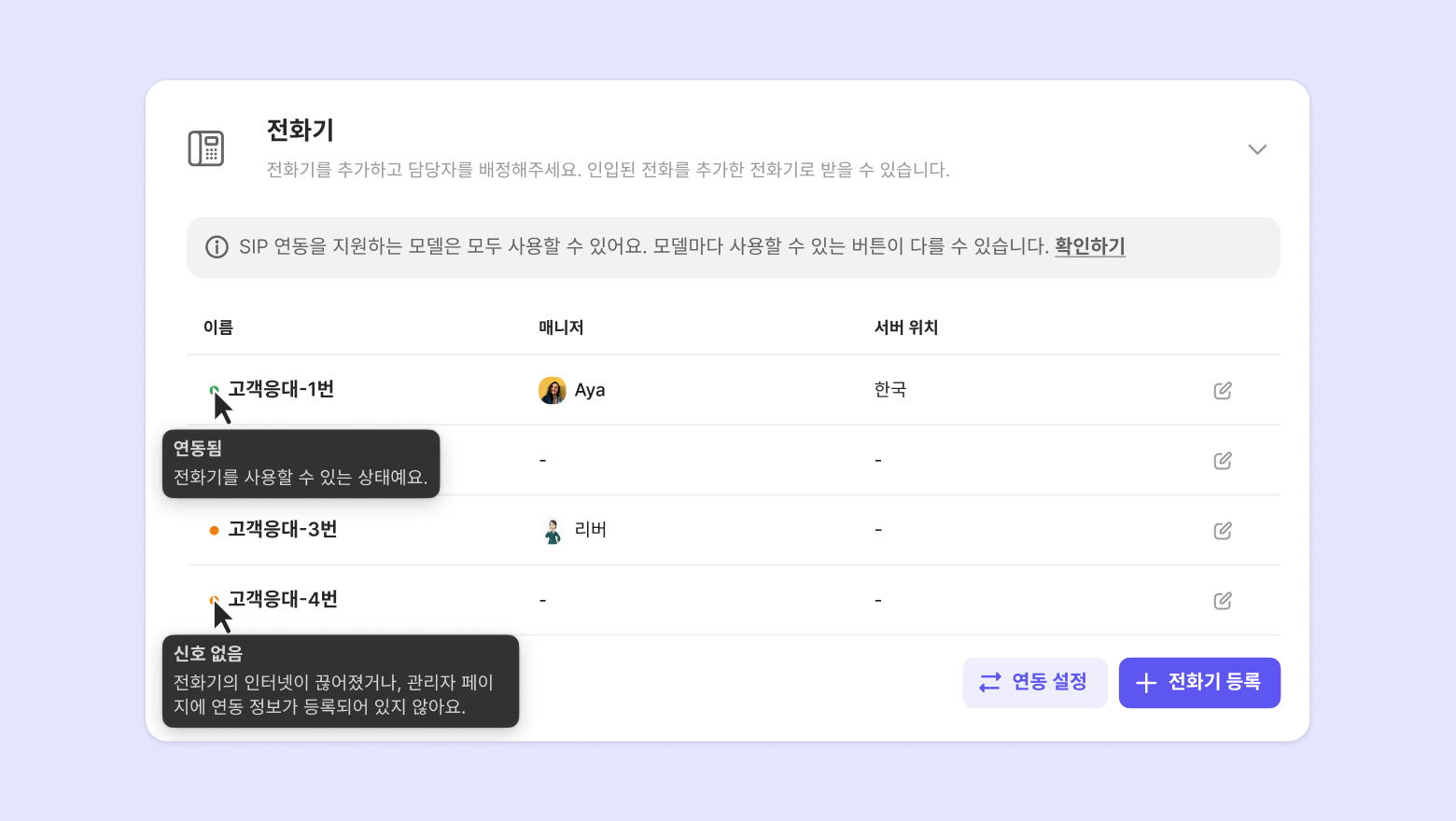Edit the 고객응대-3번 phone row
This screenshot has width=1456, height=821.
click(x=1223, y=530)
